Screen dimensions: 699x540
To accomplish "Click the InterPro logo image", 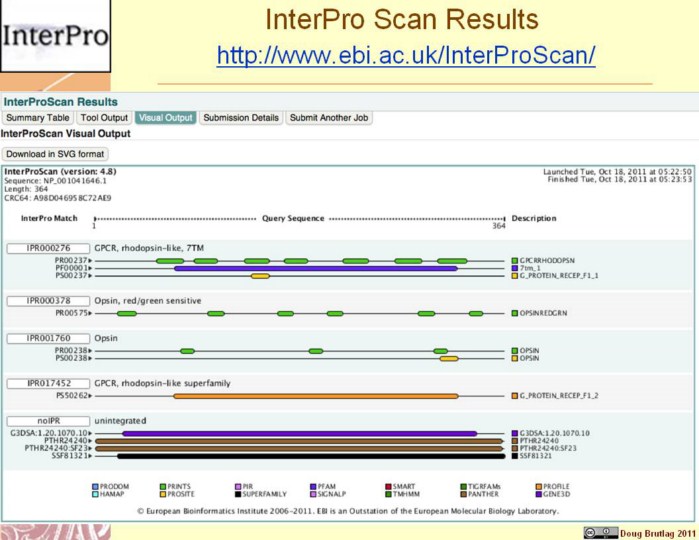I will click(x=47, y=38).
